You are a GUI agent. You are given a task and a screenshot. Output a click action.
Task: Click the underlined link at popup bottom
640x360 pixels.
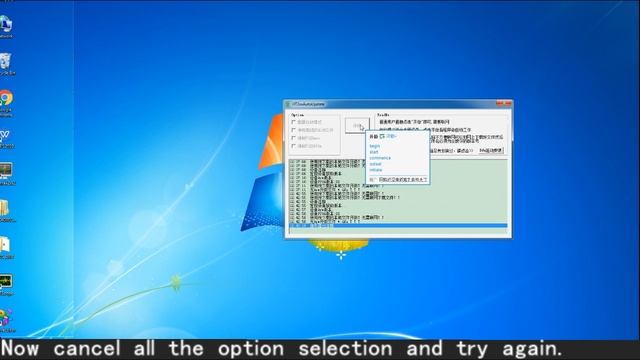click(x=402, y=179)
